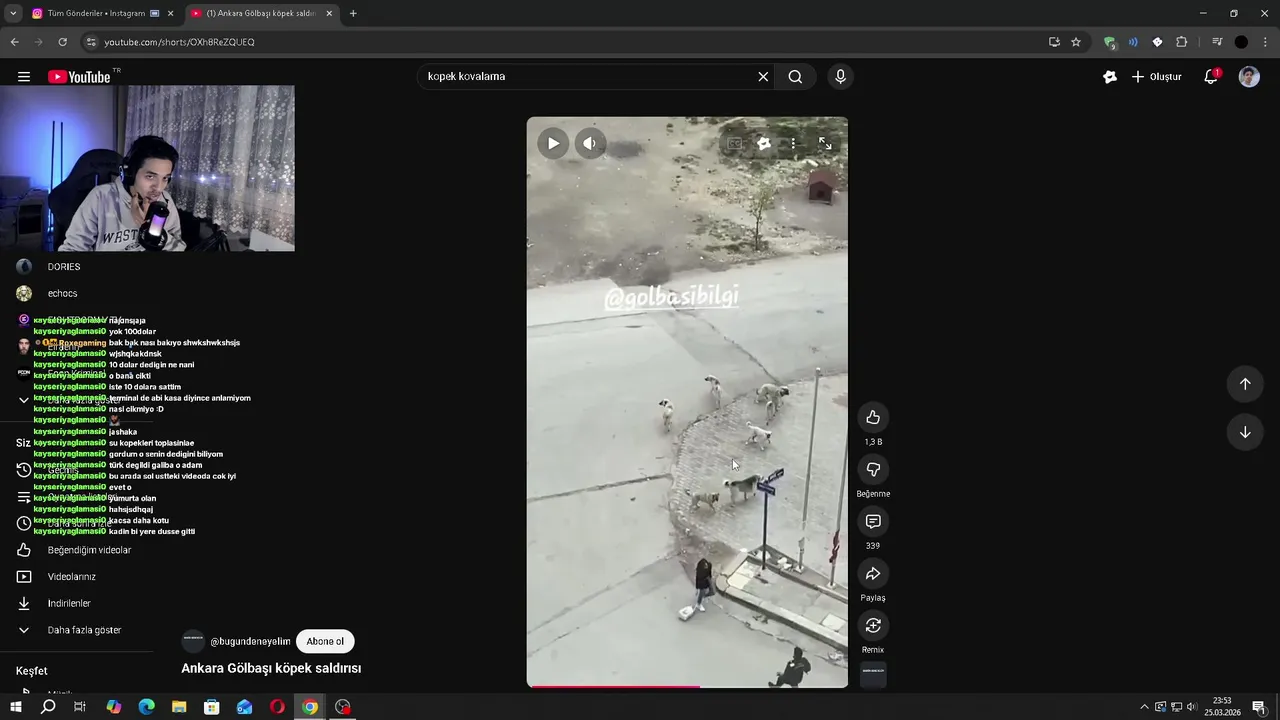1280x720 pixels.
Task: Like the Short with thumbs up
Action: [x=873, y=417]
